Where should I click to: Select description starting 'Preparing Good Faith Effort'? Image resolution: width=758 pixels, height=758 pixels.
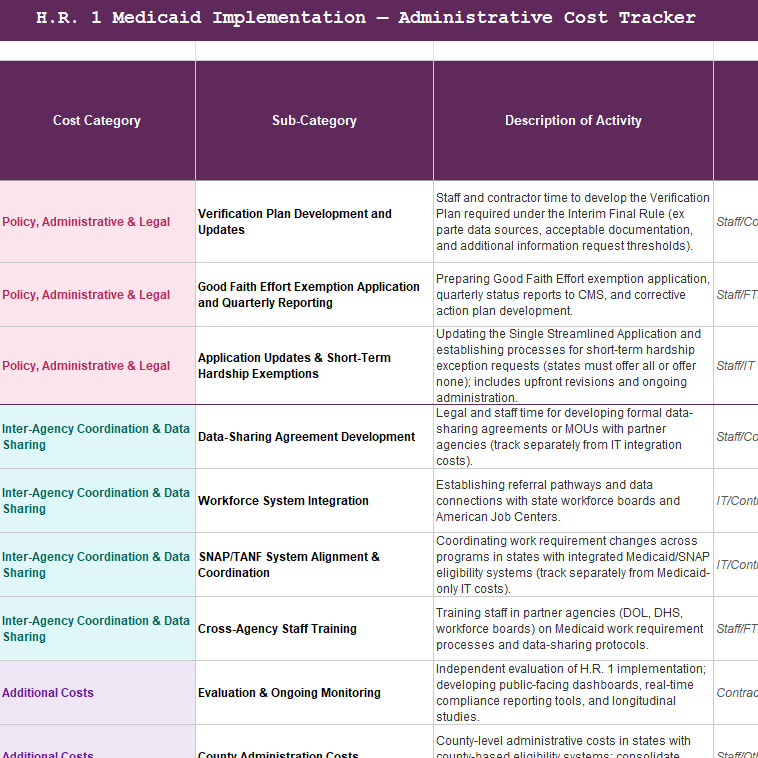pos(573,295)
